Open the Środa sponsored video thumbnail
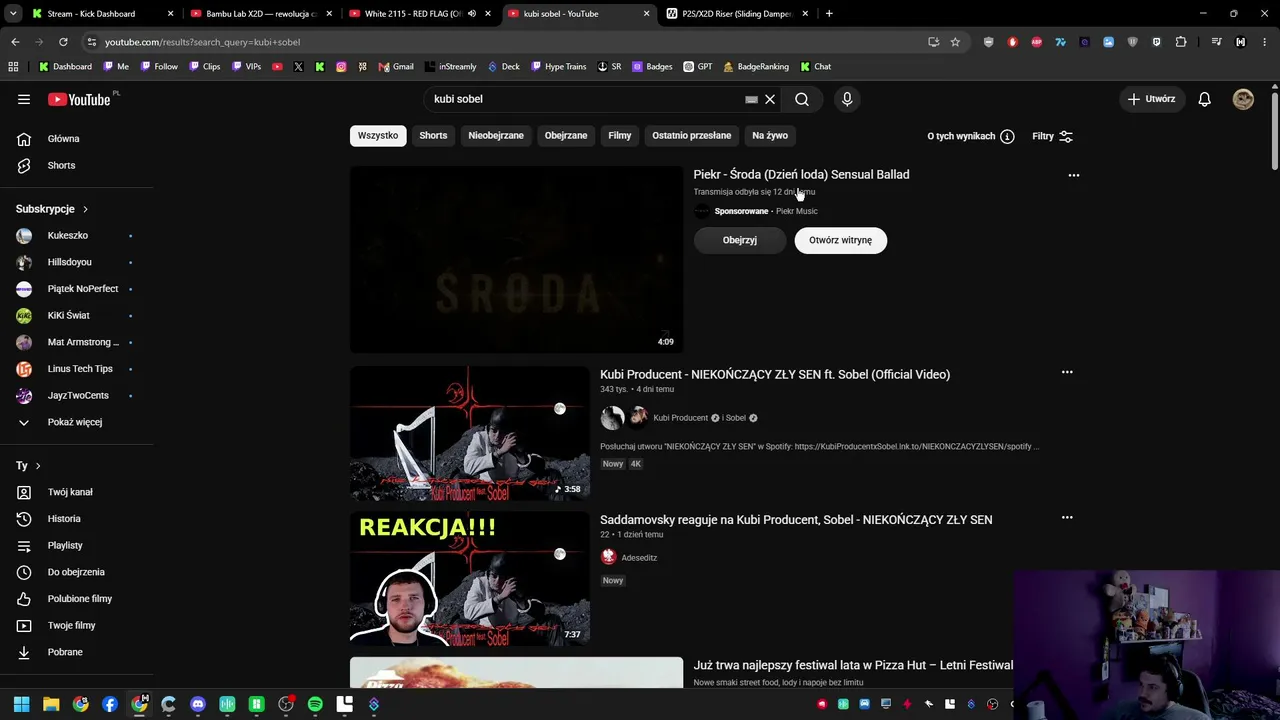This screenshot has height=720, width=1280. [x=516, y=259]
